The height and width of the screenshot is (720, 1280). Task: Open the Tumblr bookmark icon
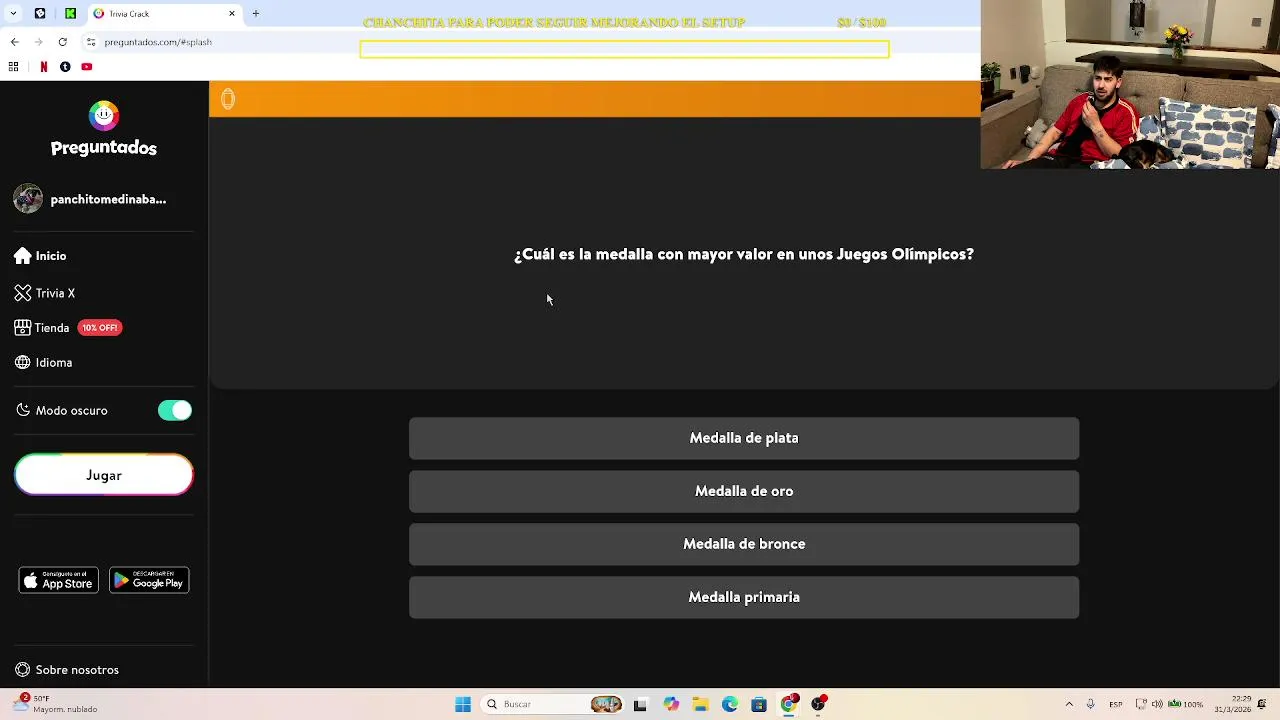point(65,67)
